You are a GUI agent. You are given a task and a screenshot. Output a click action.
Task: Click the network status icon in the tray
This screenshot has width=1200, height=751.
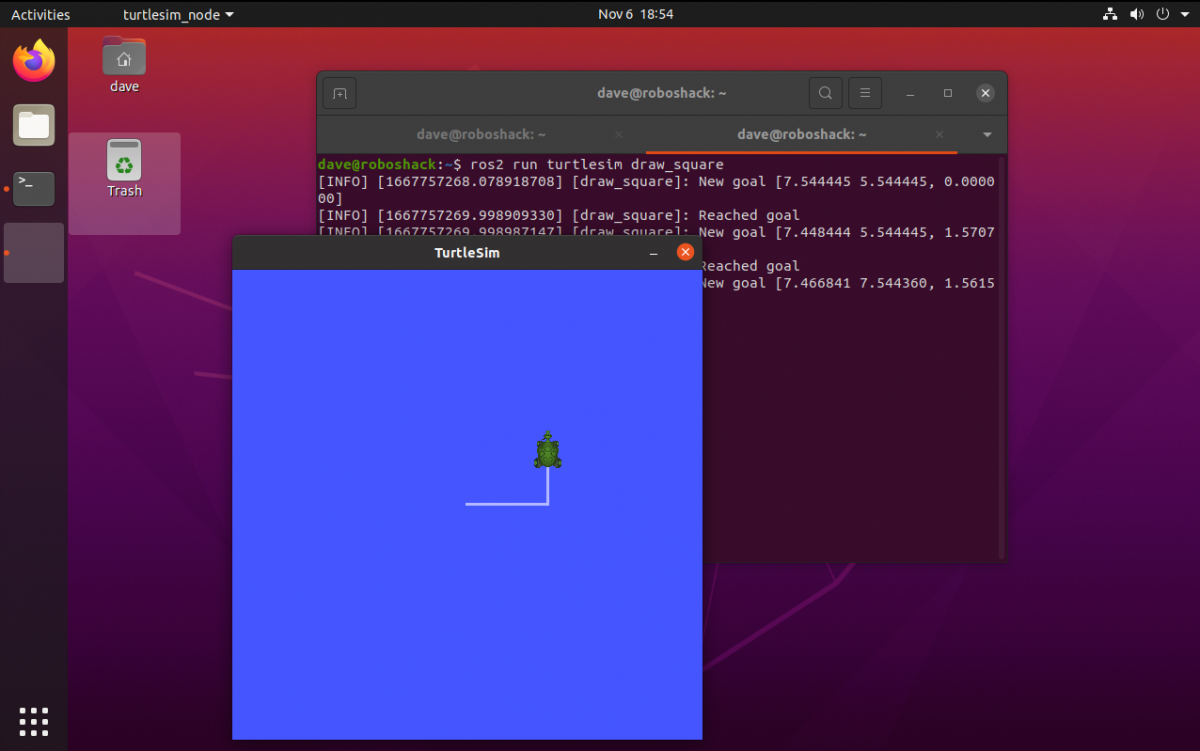1110,14
